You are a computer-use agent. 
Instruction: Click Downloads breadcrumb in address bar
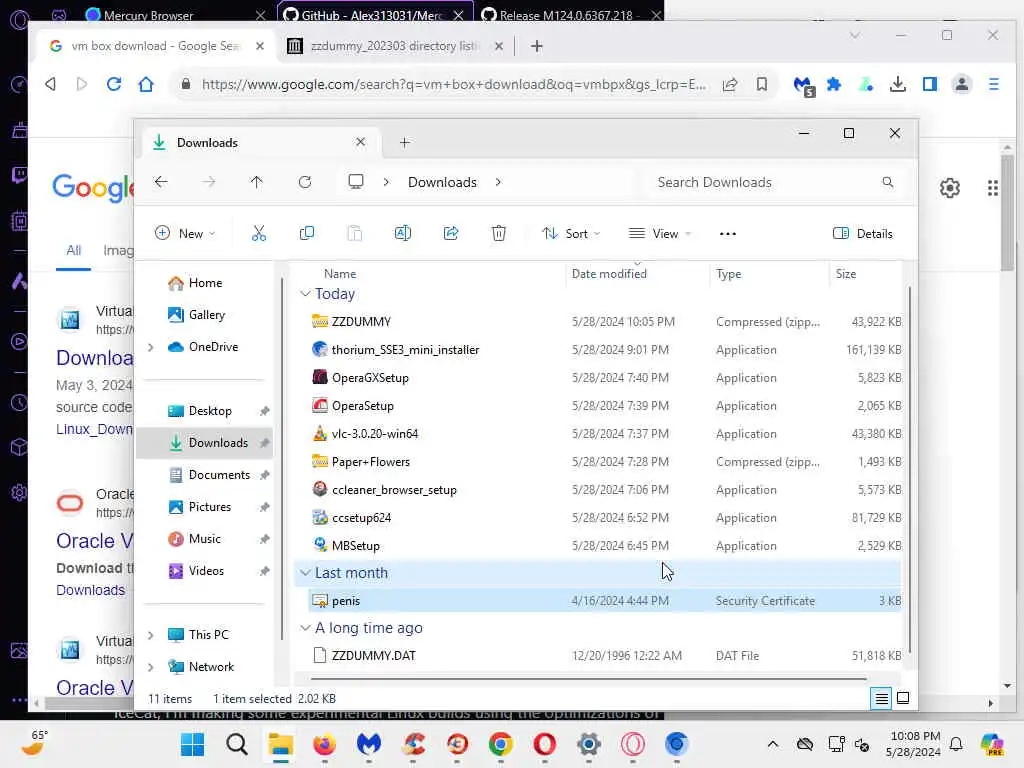(x=442, y=182)
